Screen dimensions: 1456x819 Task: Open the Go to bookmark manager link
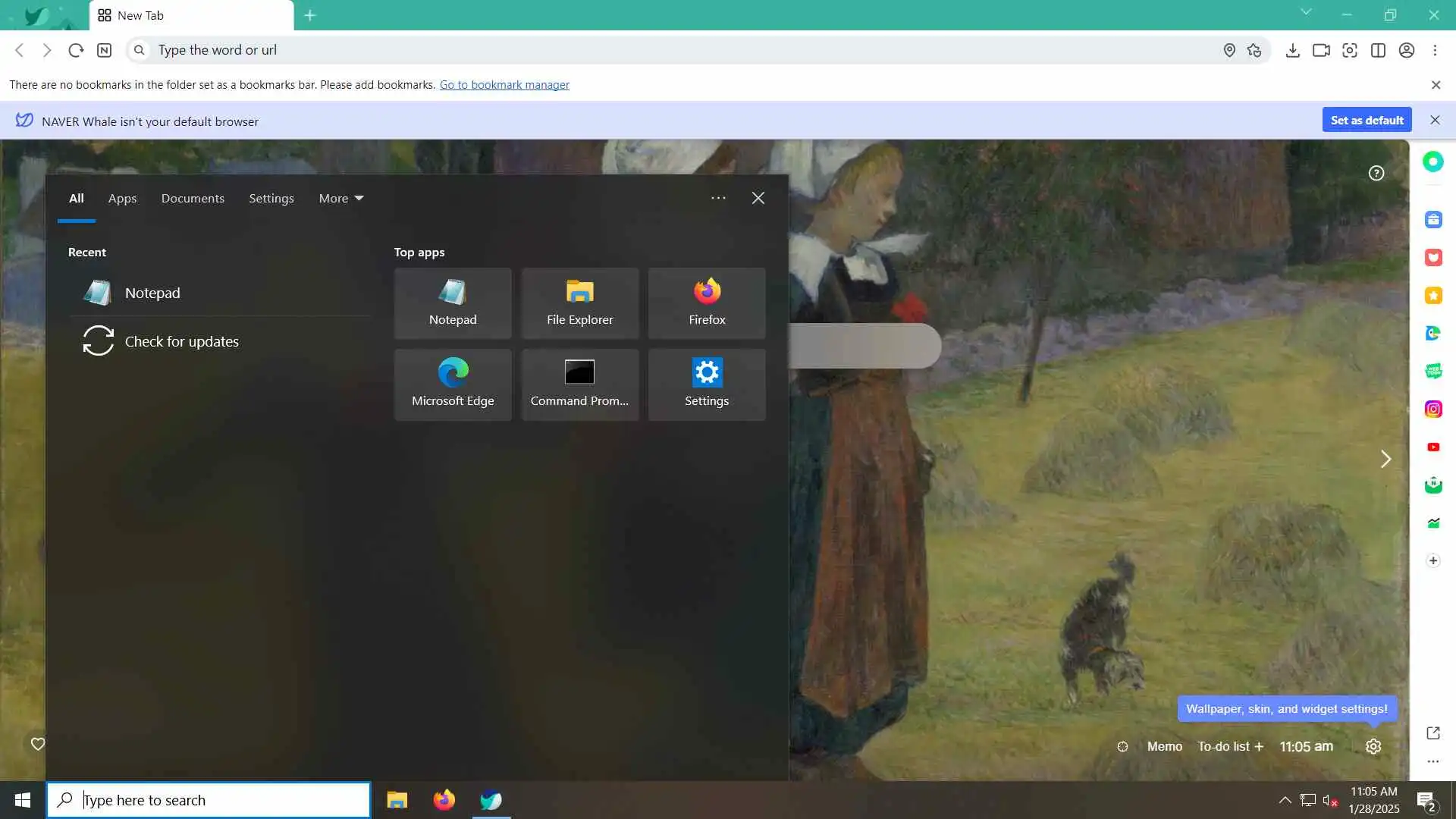(504, 85)
